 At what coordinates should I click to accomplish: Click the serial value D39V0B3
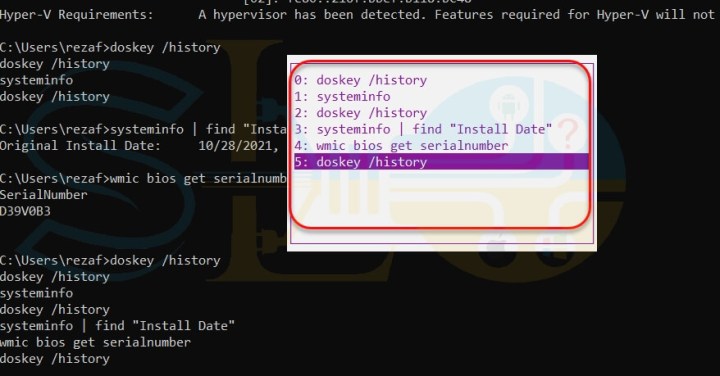click(x=25, y=211)
